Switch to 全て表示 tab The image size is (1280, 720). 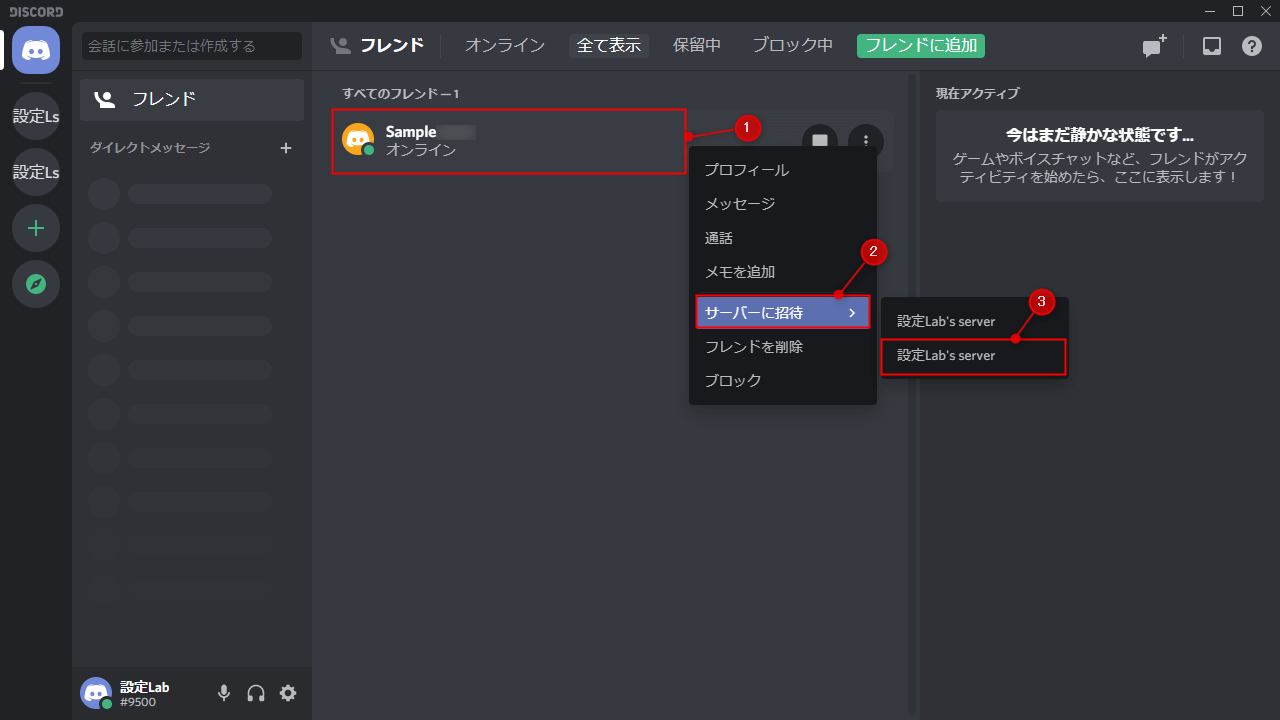tap(609, 45)
